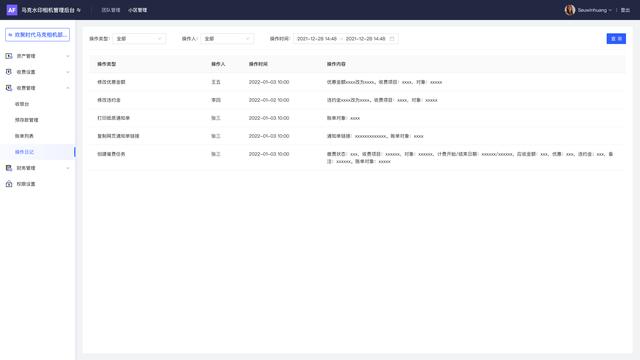Click the user avatar picture
Viewport: 640px width, 360px height.
[570, 10]
